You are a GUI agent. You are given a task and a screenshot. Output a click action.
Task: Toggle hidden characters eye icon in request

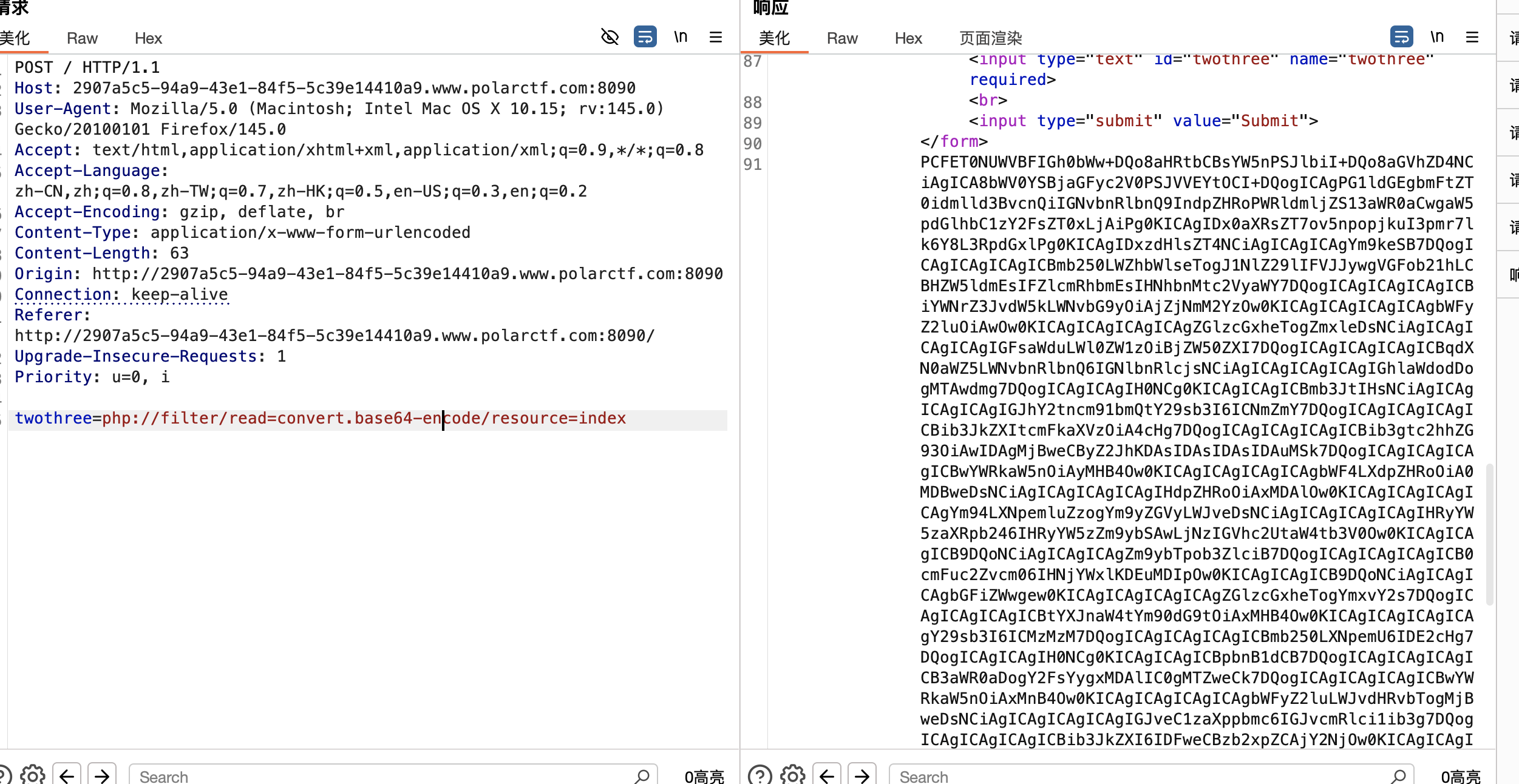[x=610, y=37]
